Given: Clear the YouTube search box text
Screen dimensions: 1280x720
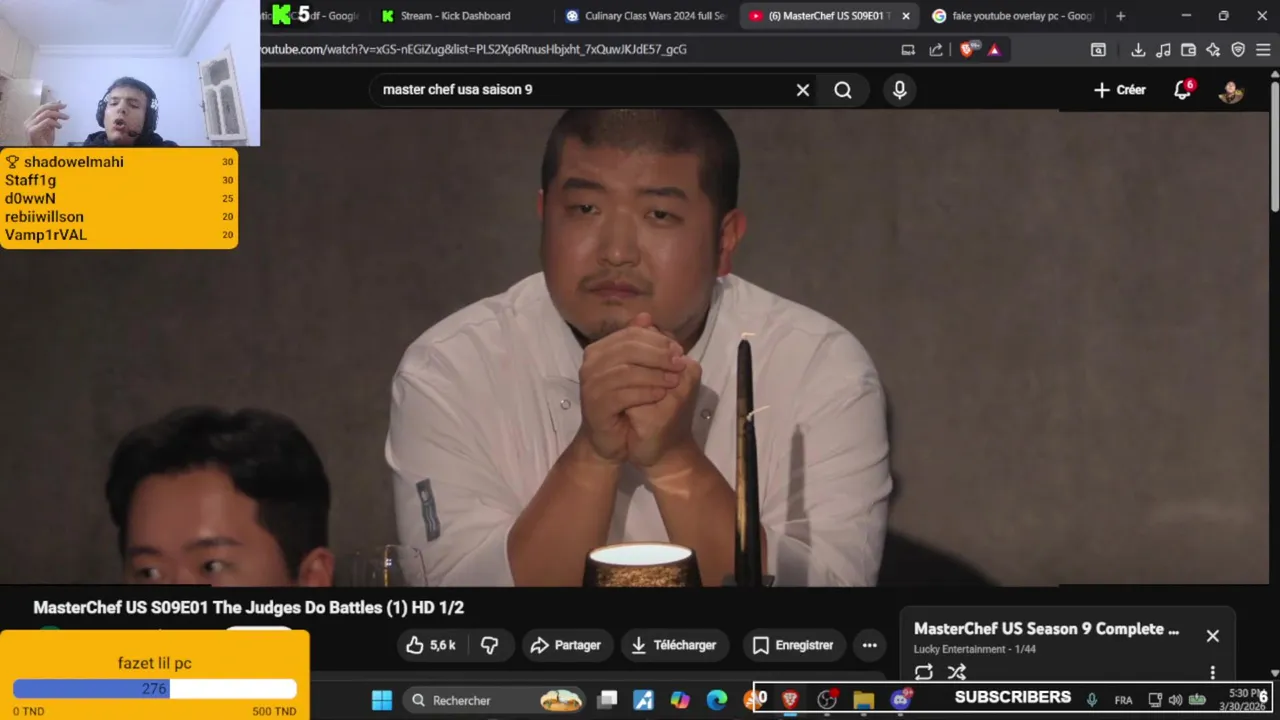Looking at the screenshot, I should click(802, 90).
